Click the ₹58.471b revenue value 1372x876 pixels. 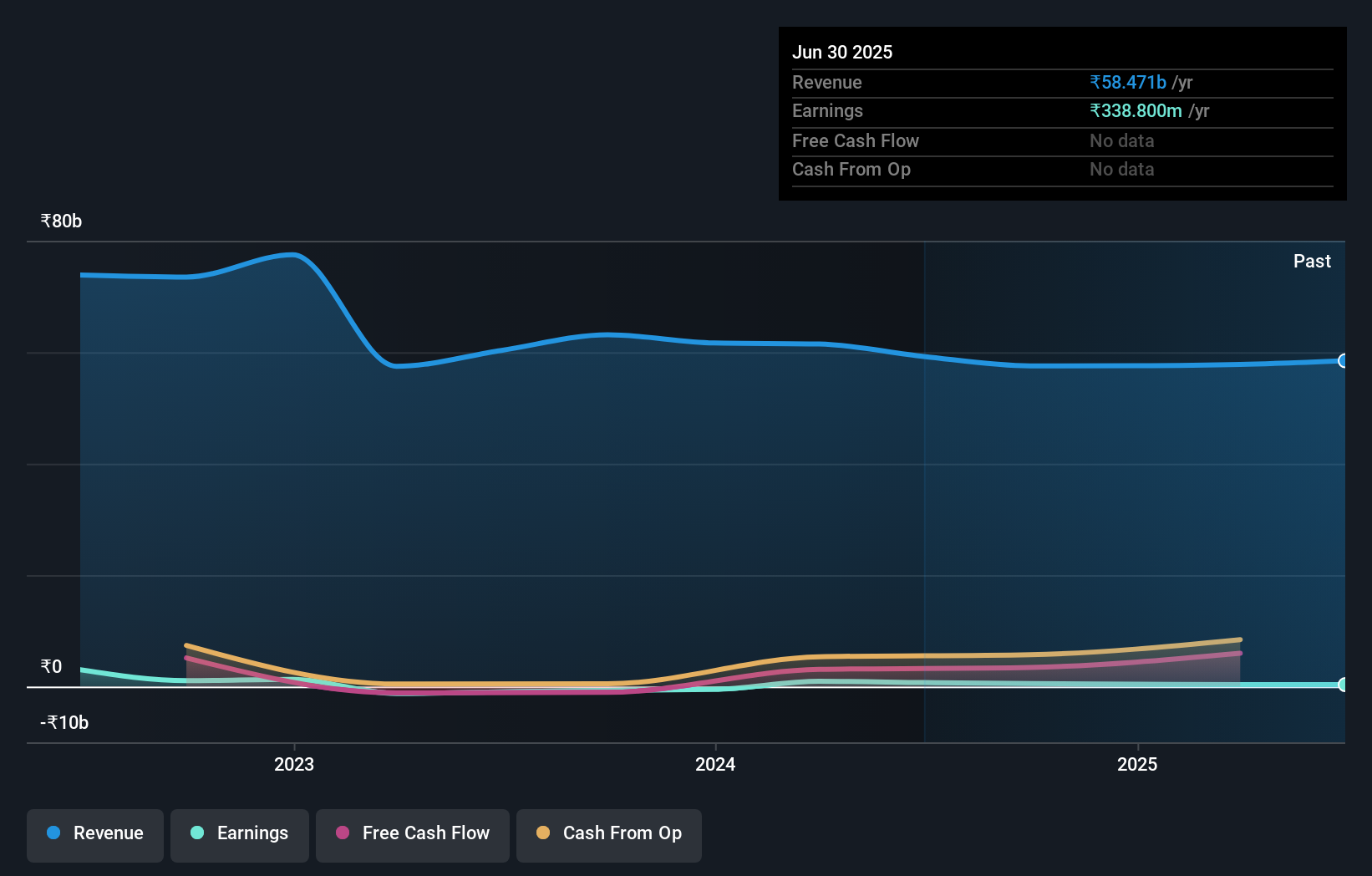coord(1128,82)
